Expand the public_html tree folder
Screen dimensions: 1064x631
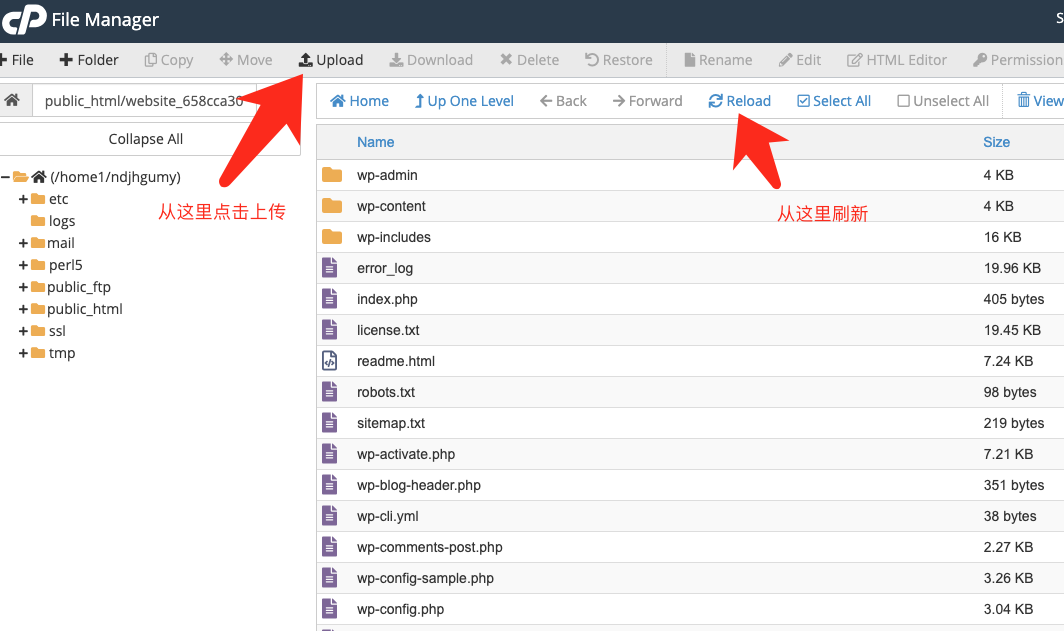coord(23,309)
